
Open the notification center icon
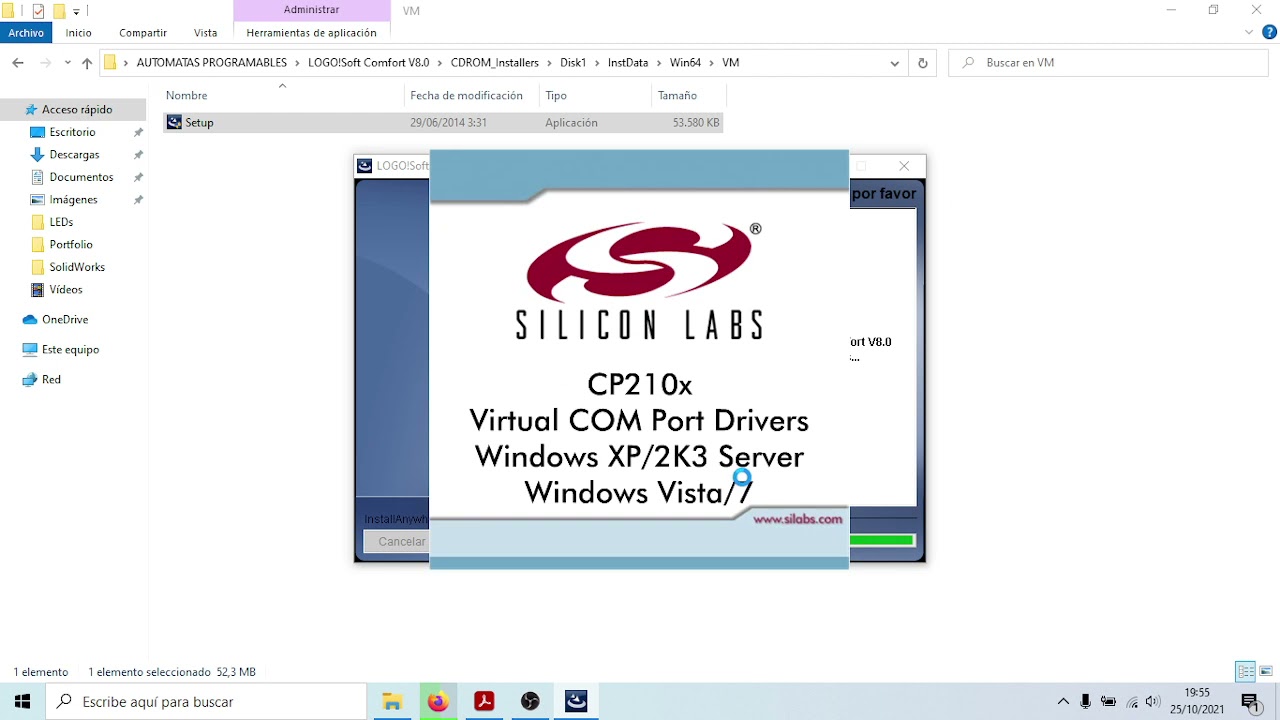1250,702
